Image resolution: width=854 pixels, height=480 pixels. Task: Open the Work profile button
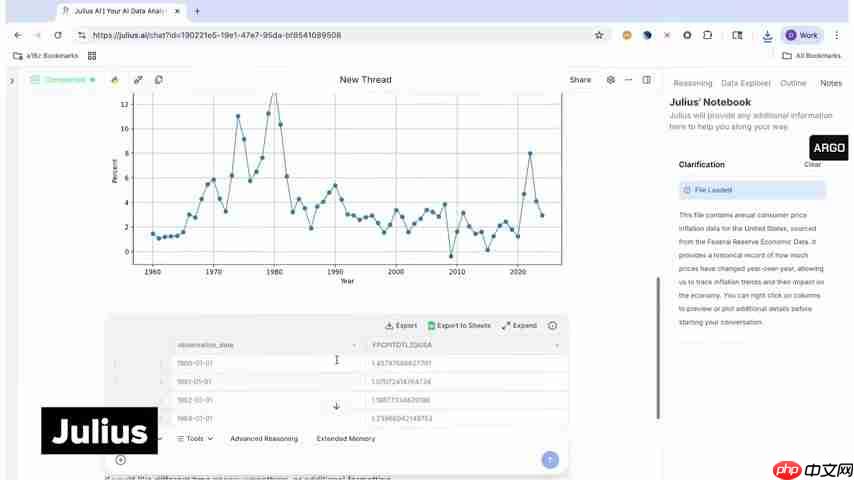click(x=802, y=35)
